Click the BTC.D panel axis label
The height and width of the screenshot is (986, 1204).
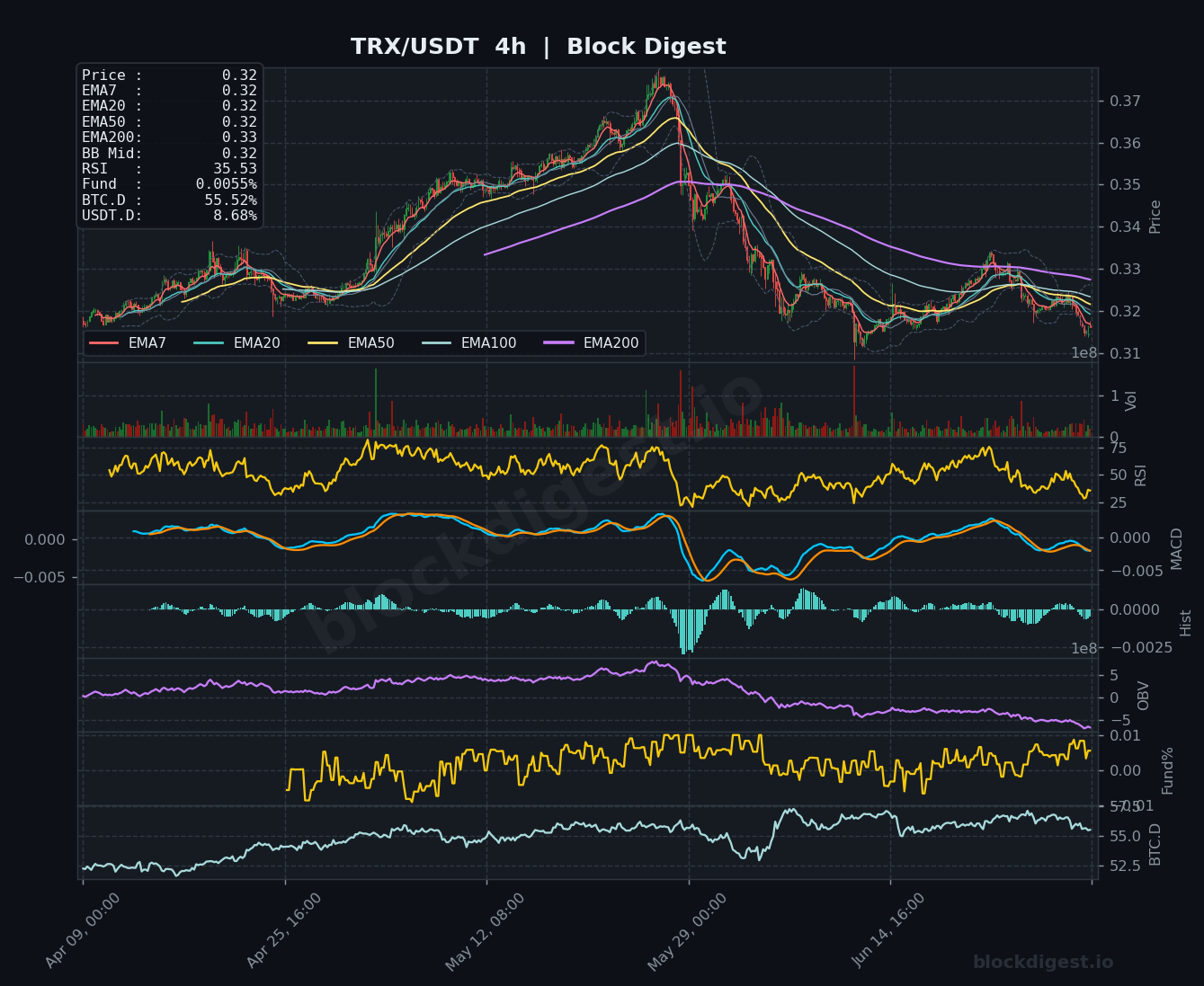1155,845
